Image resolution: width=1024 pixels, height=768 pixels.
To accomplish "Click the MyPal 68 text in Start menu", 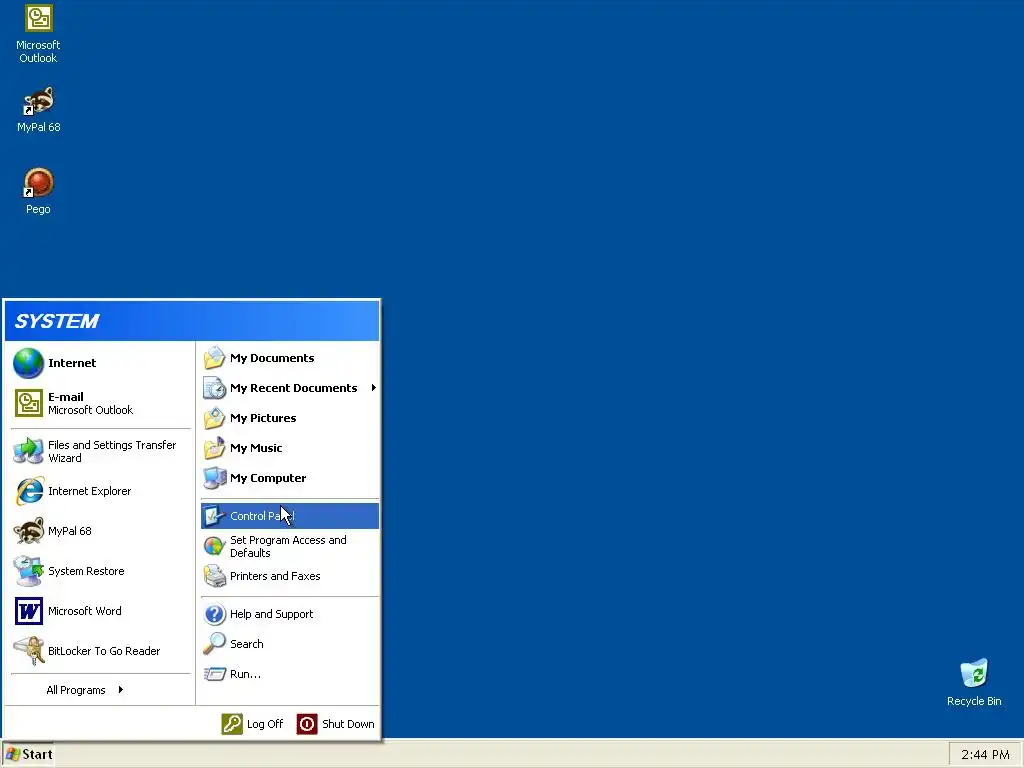I will point(70,531).
